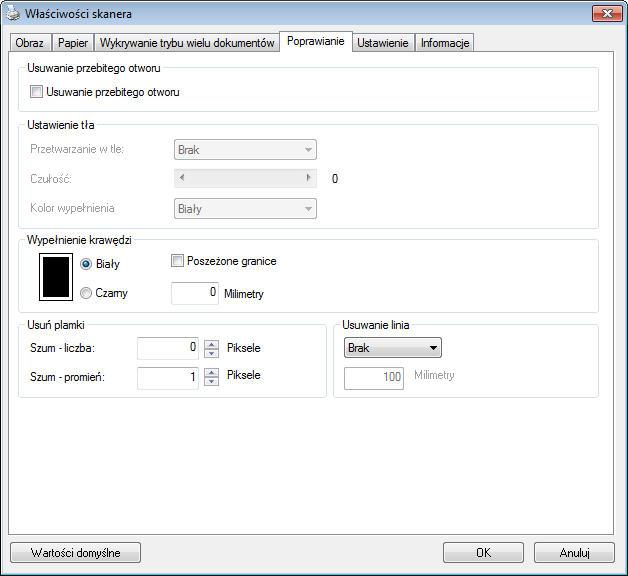Click the Czułość value 0

click(335, 179)
